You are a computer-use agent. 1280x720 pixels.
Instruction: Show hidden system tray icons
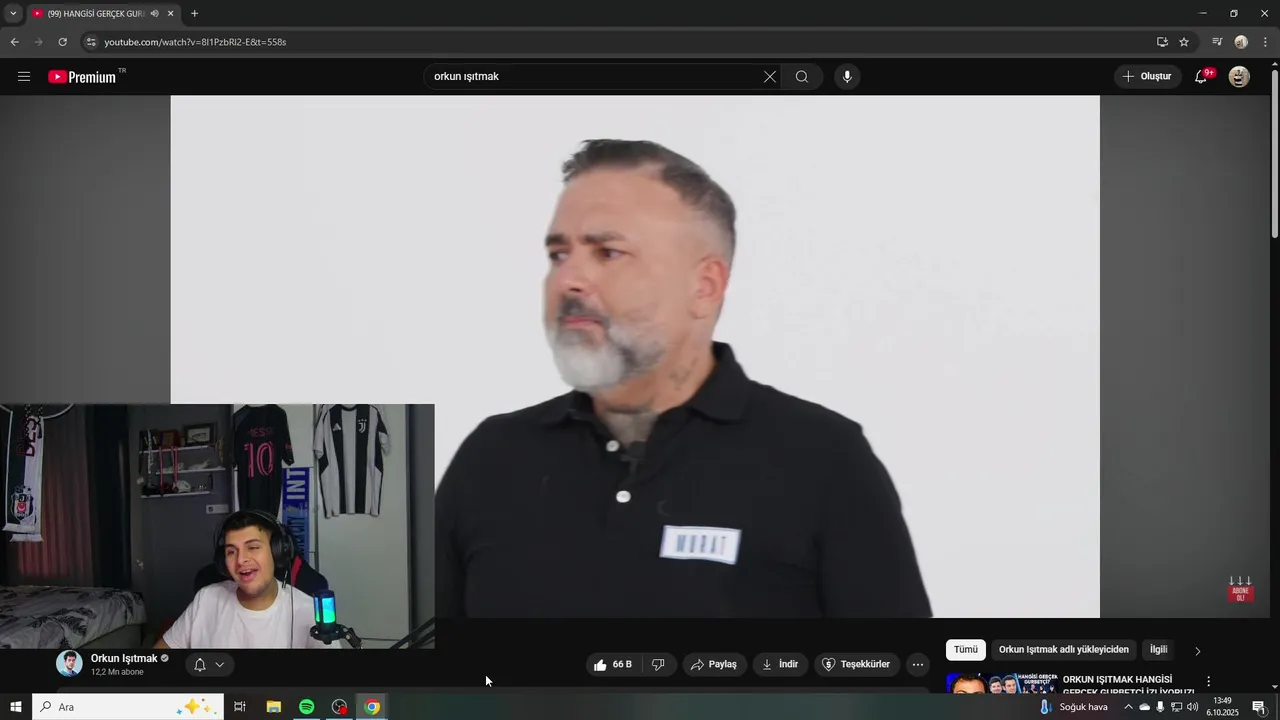point(1128,707)
